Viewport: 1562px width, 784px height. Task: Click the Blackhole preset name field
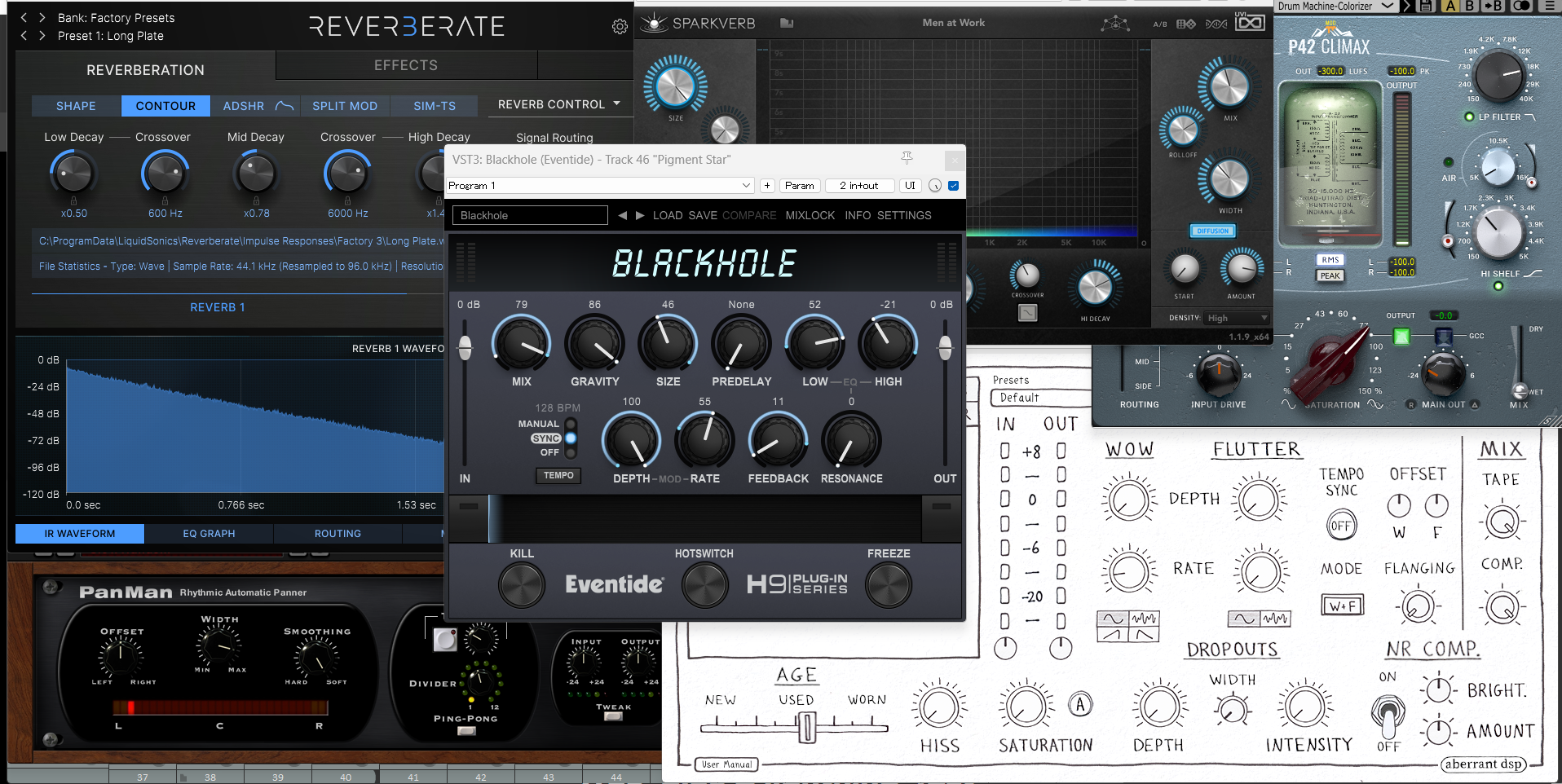tap(530, 215)
